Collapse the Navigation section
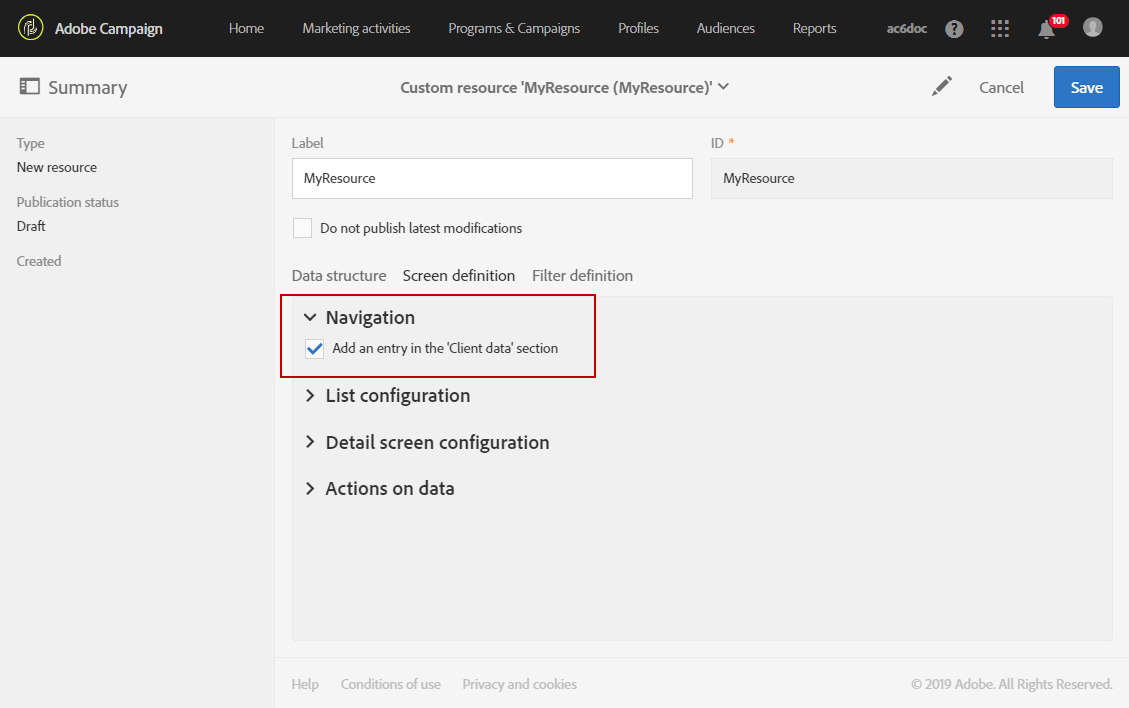The width and height of the screenshot is (1129, 708). [311, 316]
